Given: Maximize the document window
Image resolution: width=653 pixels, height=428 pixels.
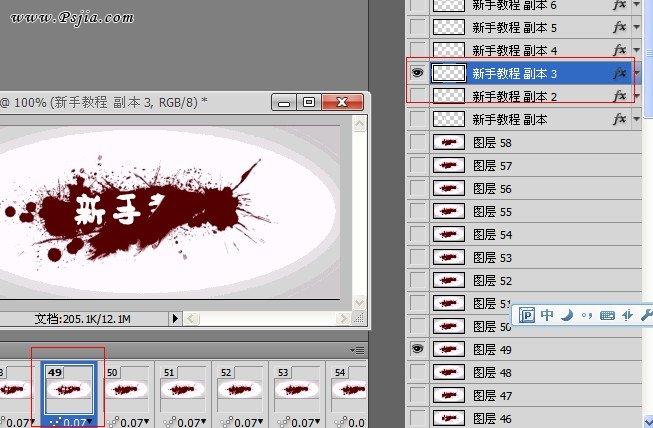Looking at the screenshot, I should pos(309,102).
